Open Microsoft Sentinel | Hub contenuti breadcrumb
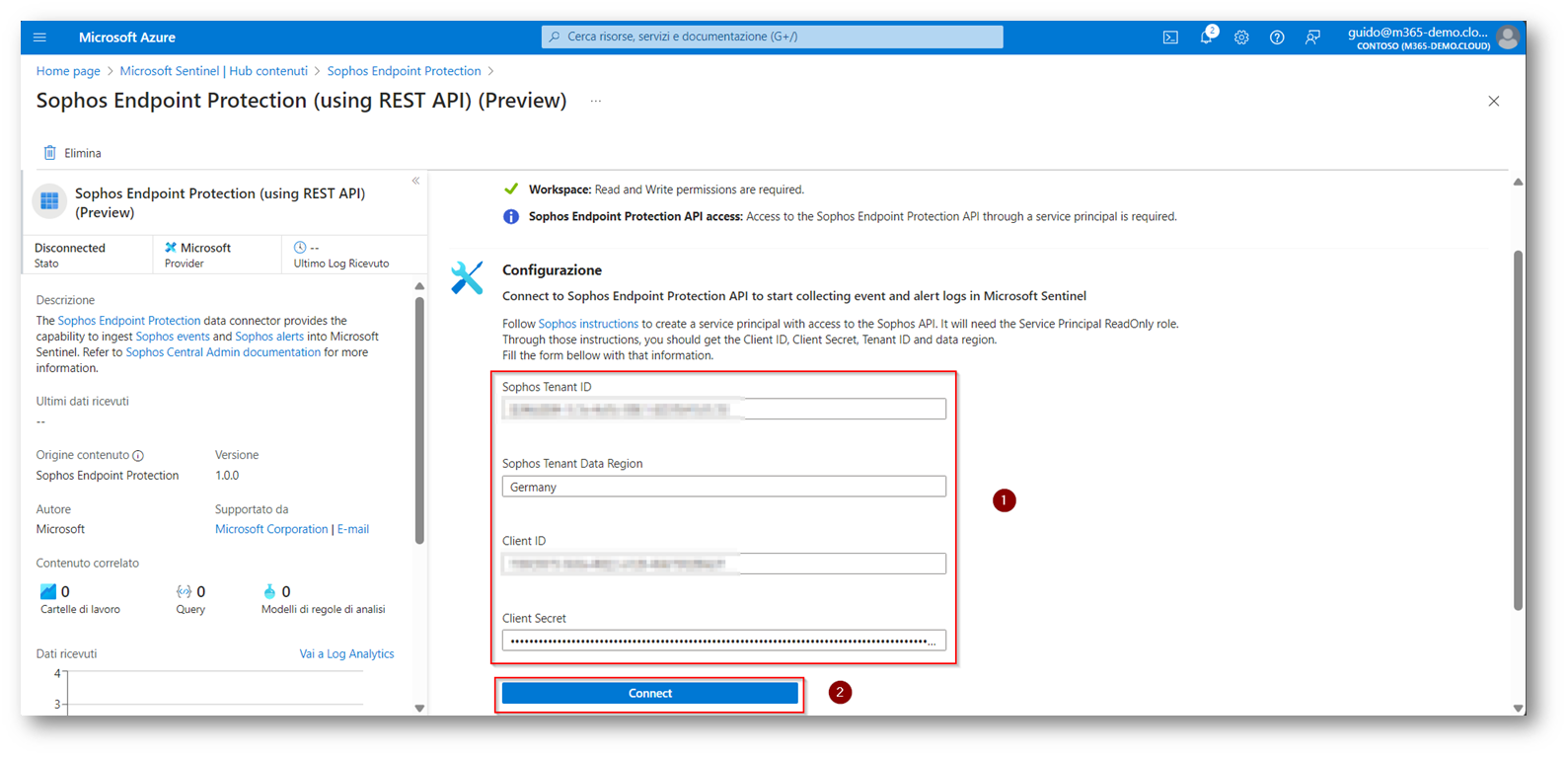Screen dimensions: 1568x757 pos(214,71)
